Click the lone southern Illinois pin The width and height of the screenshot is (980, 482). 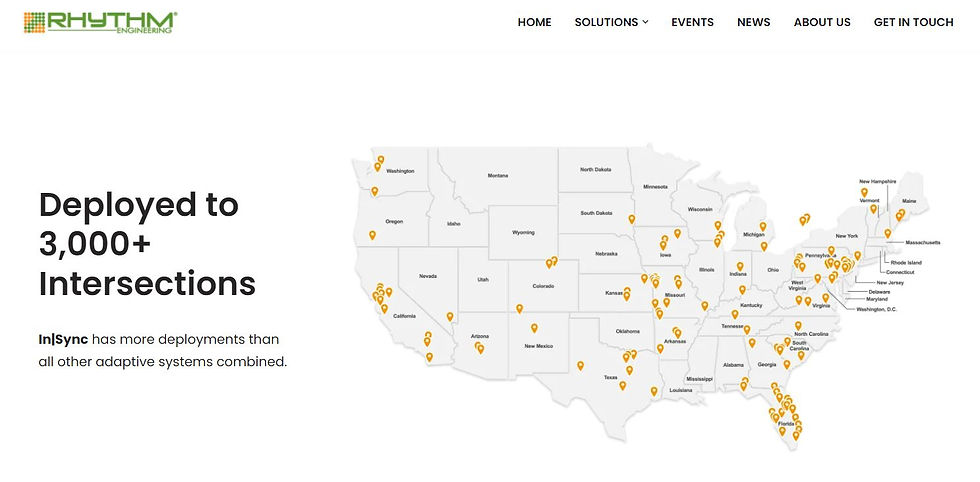pos(705,306)
